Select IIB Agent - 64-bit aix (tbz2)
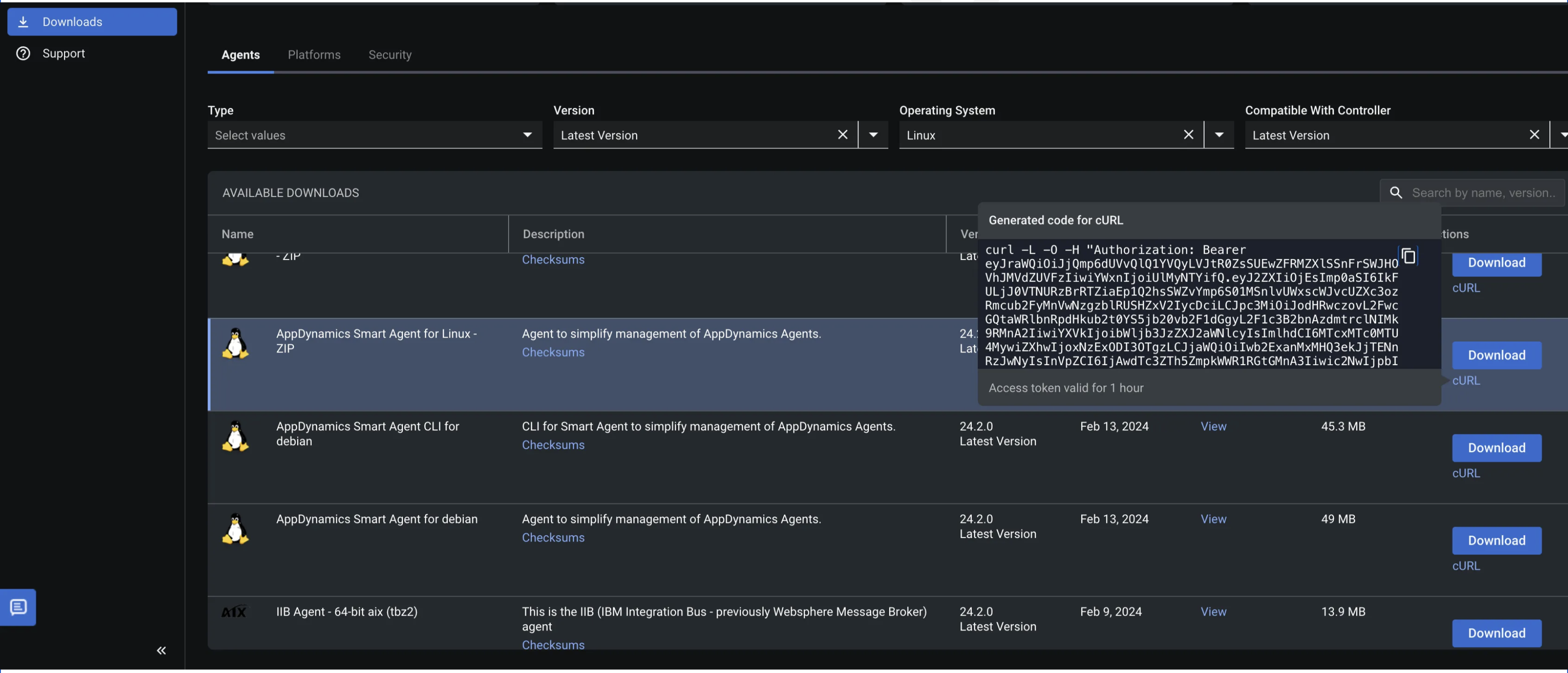1568x673 pixels. point(346,611)
